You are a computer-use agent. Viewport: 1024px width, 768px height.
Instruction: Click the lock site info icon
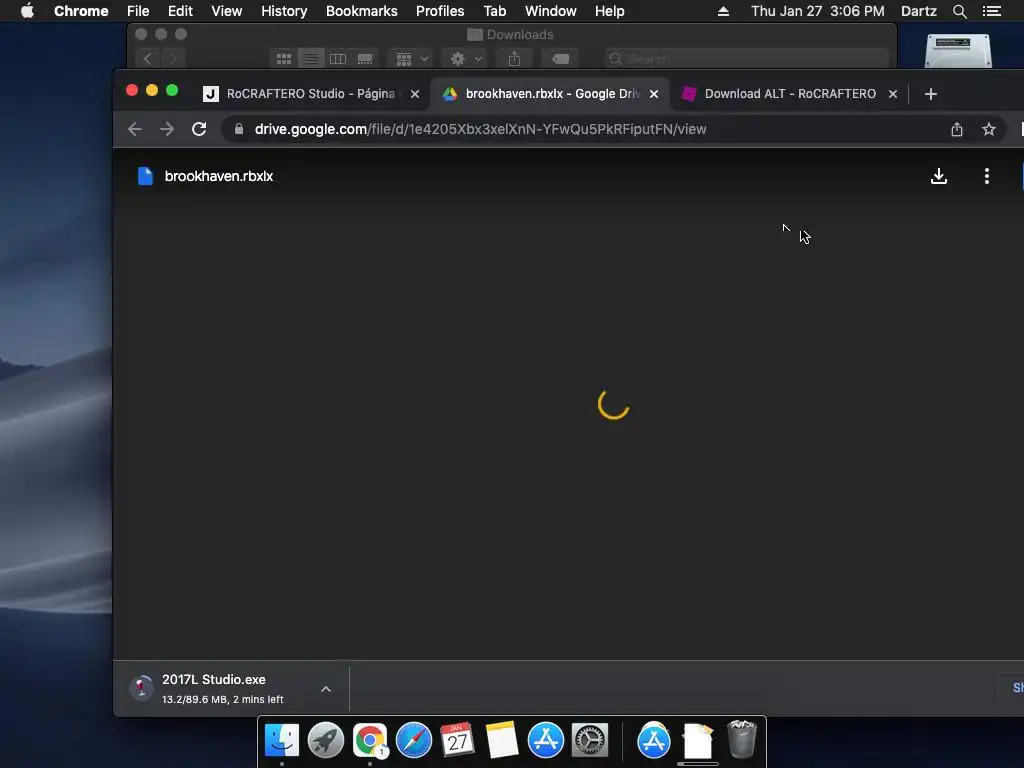[x=239, y=129]
